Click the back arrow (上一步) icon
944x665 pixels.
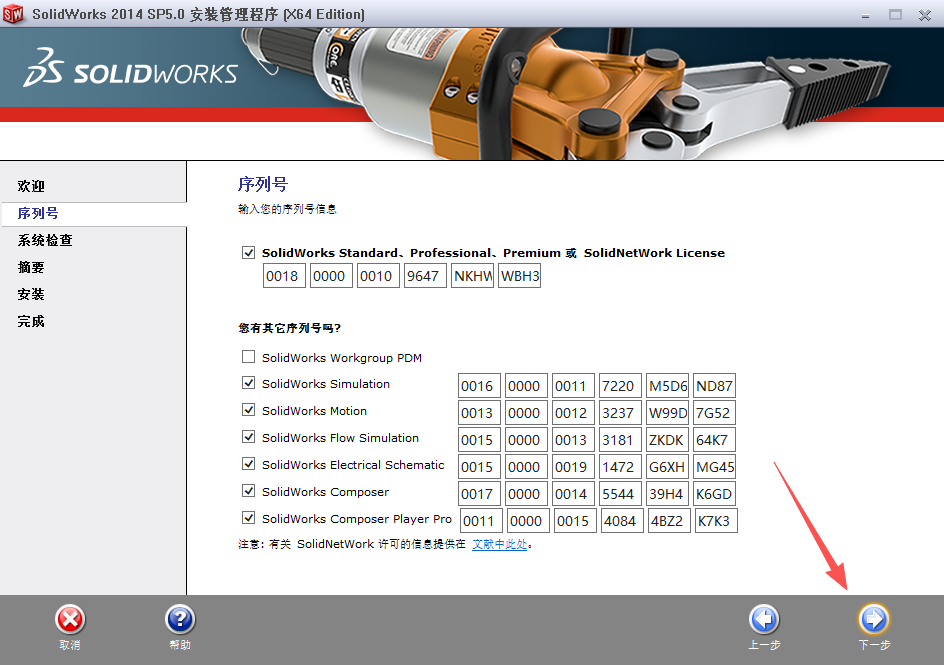pos(764,617)
